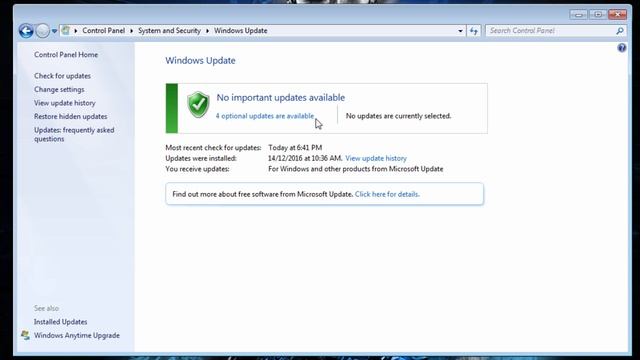Maximize the Windows Update window
This screenshot has height=360, width=640.
(598, 15)
